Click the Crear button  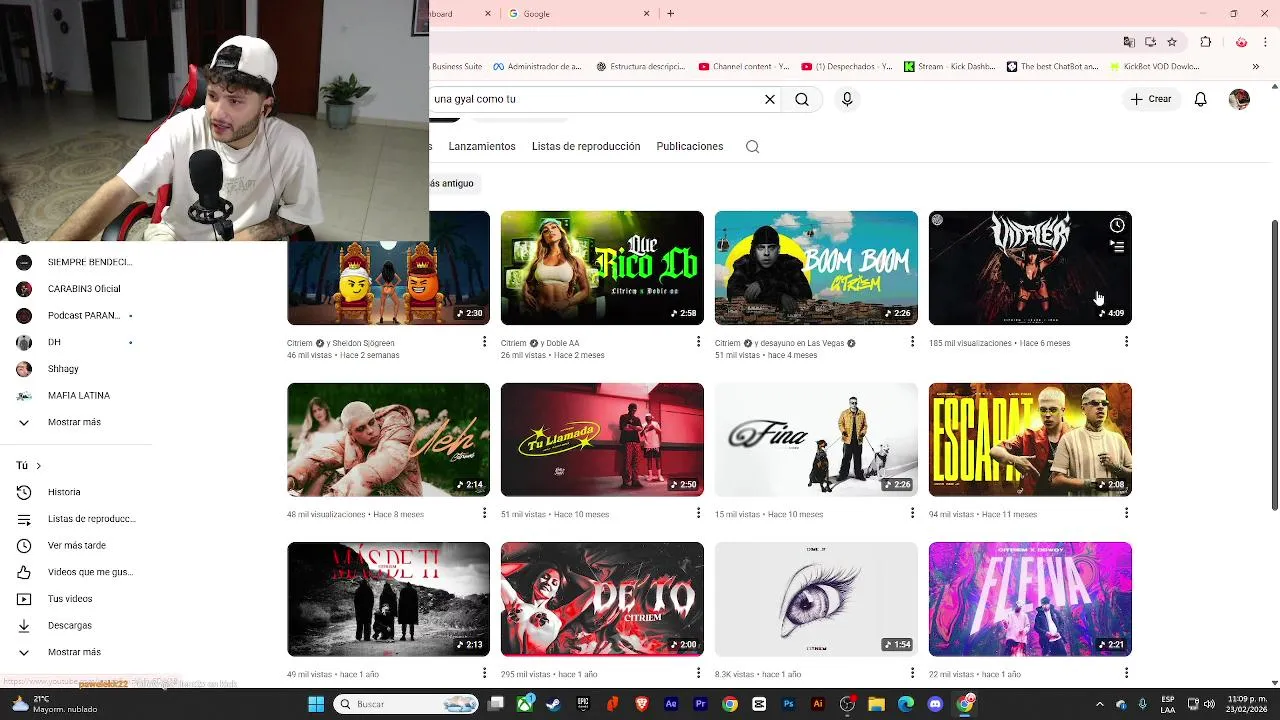pos(1151,99)
